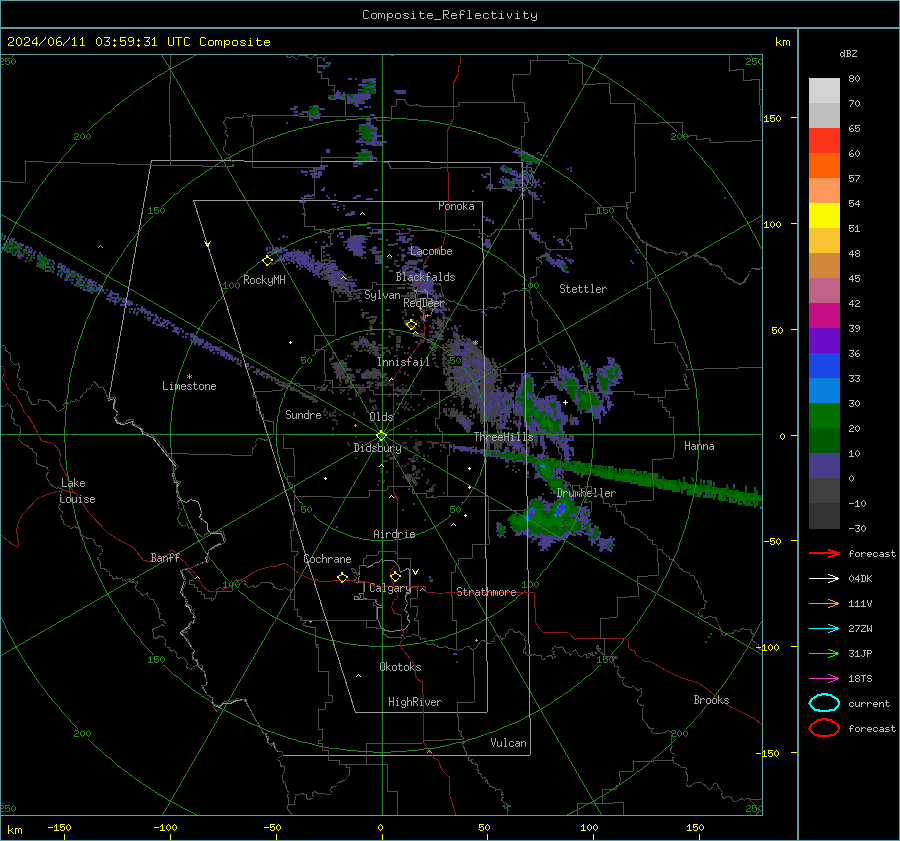Click the orange 111V arrow icon
This screenshot has height=841, width=900.
(824, 603)
